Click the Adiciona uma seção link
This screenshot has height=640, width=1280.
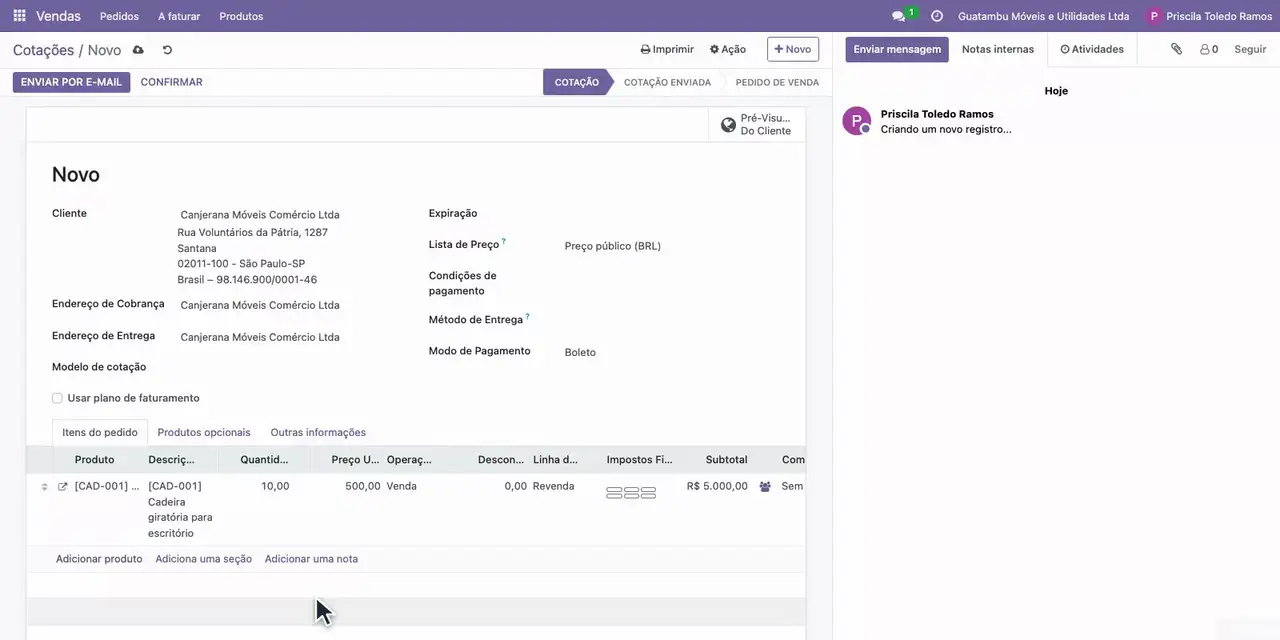[204, 559]
